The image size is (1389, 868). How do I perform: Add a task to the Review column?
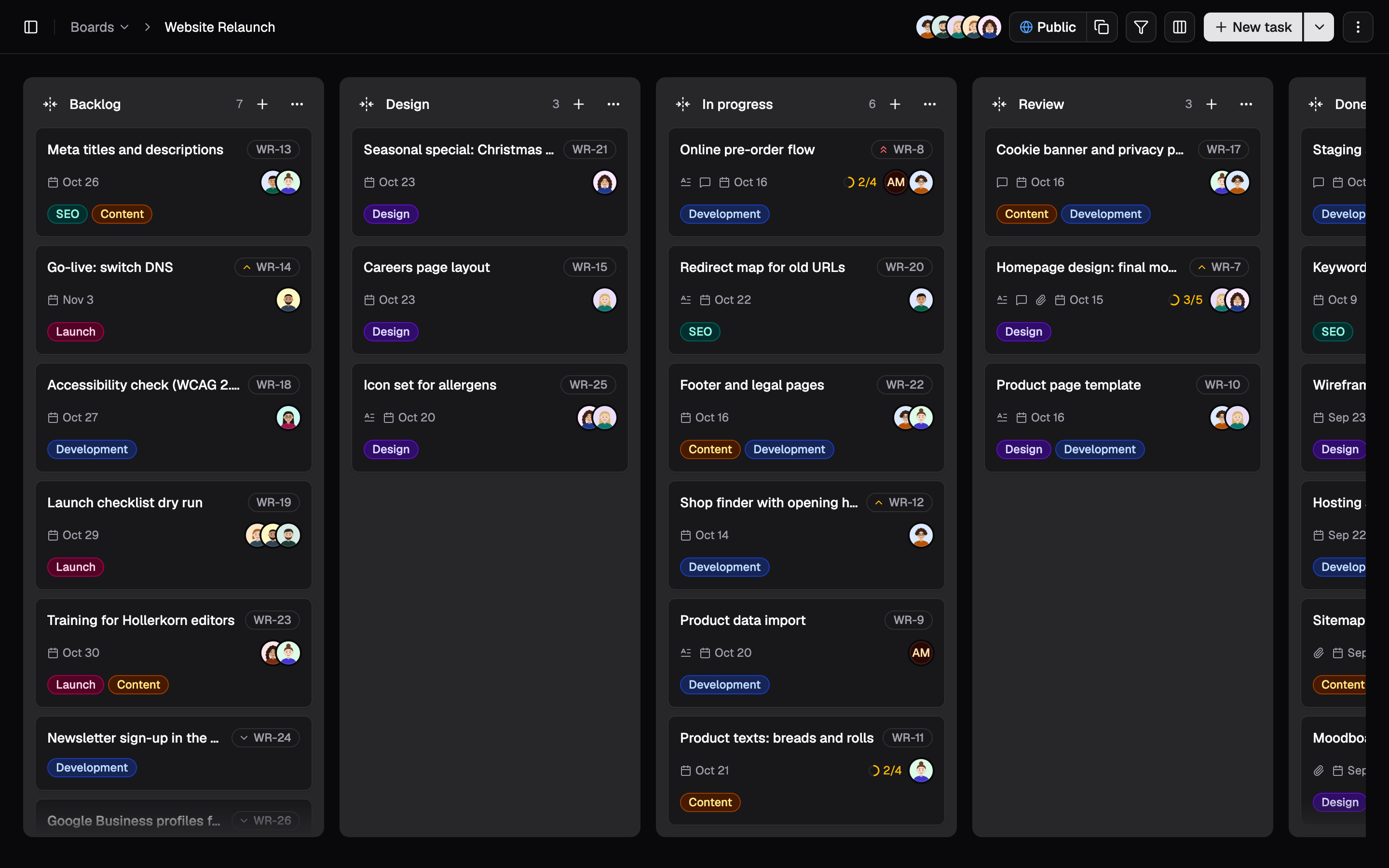pos(1211,104)
